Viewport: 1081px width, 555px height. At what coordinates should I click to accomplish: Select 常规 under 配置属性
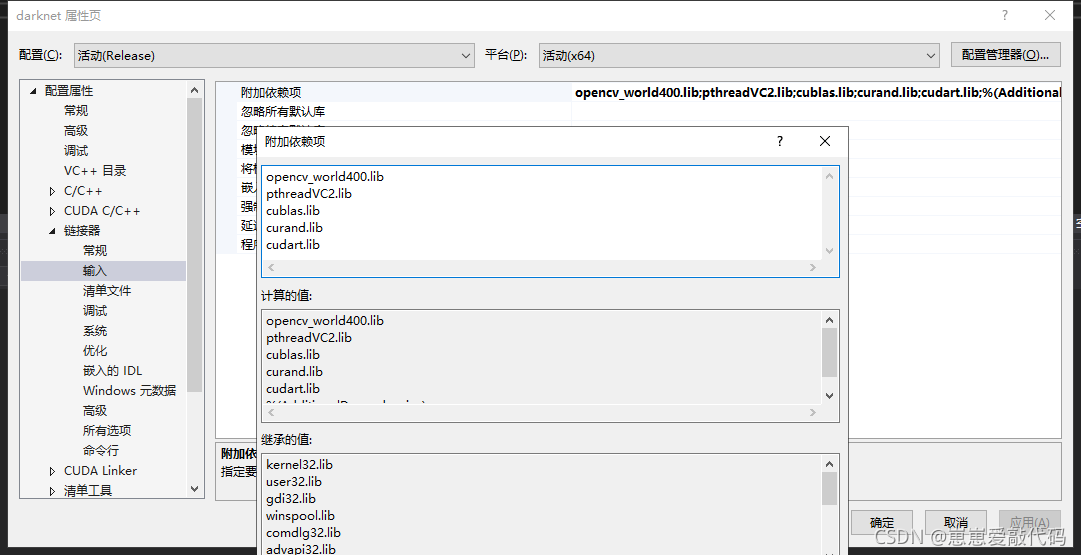pyautogui.click(x=76, y=111)
